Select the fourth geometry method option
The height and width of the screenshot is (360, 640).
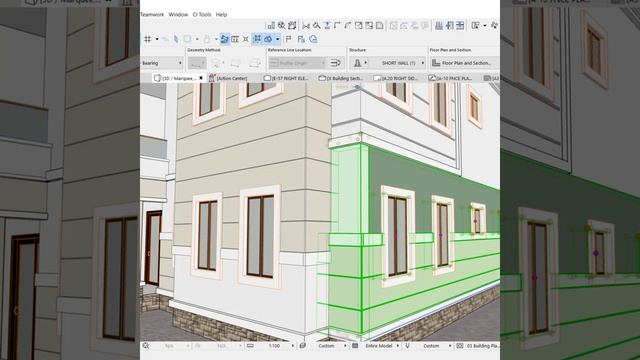coord(255,63)
